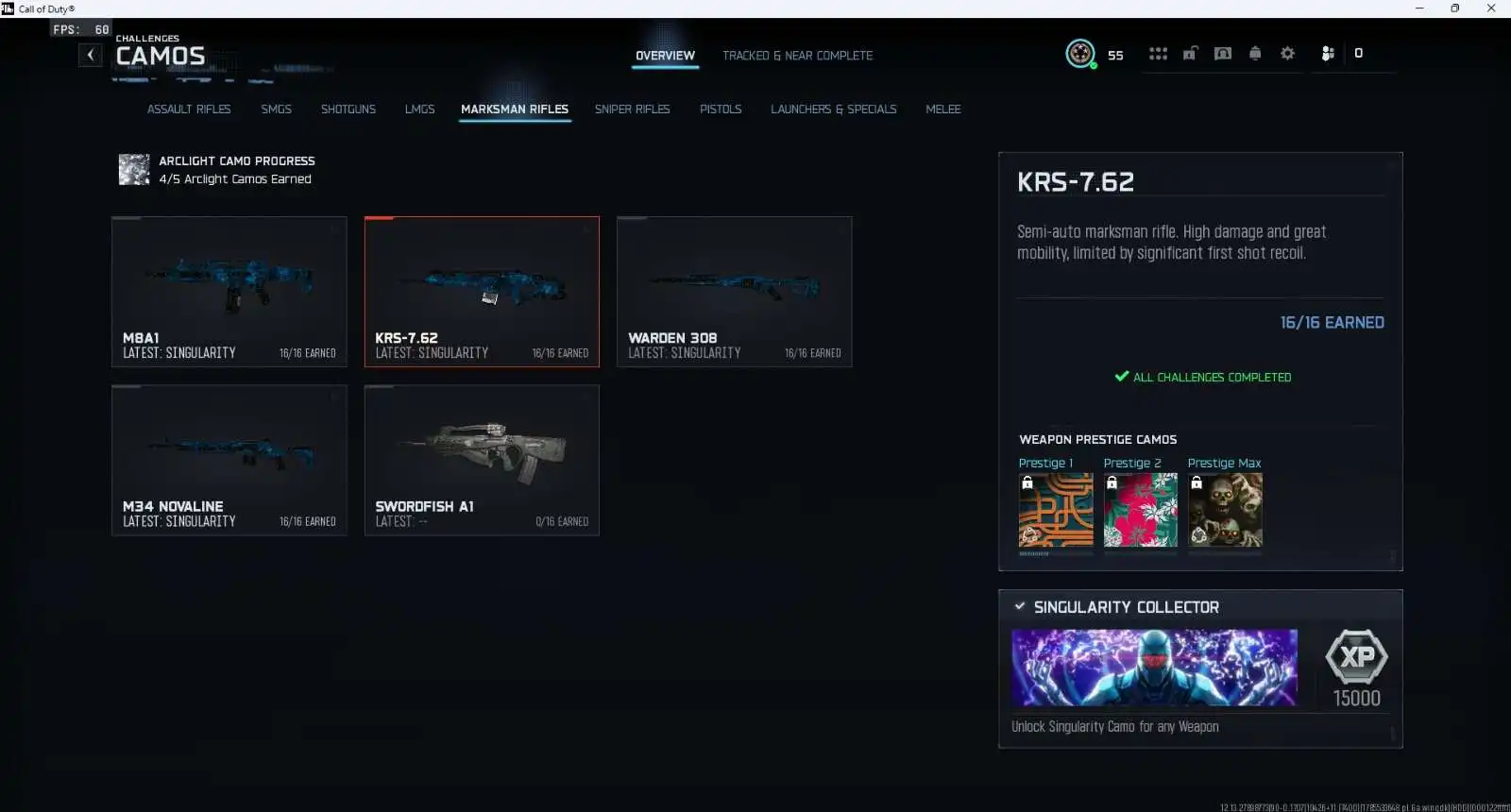Click the unlock tokens padlock icon

(x=1190, y=54)
